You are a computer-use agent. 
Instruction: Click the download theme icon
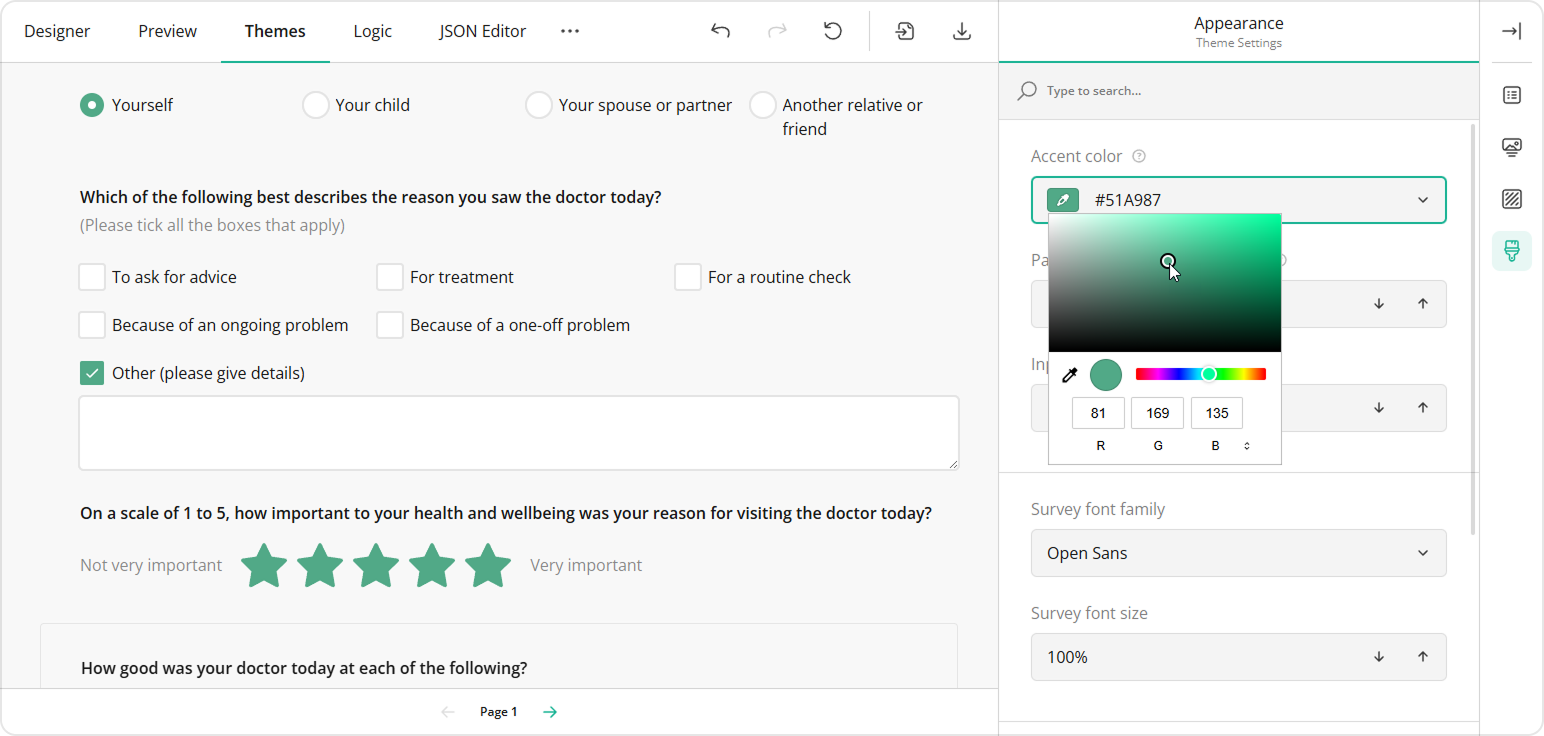961,31
